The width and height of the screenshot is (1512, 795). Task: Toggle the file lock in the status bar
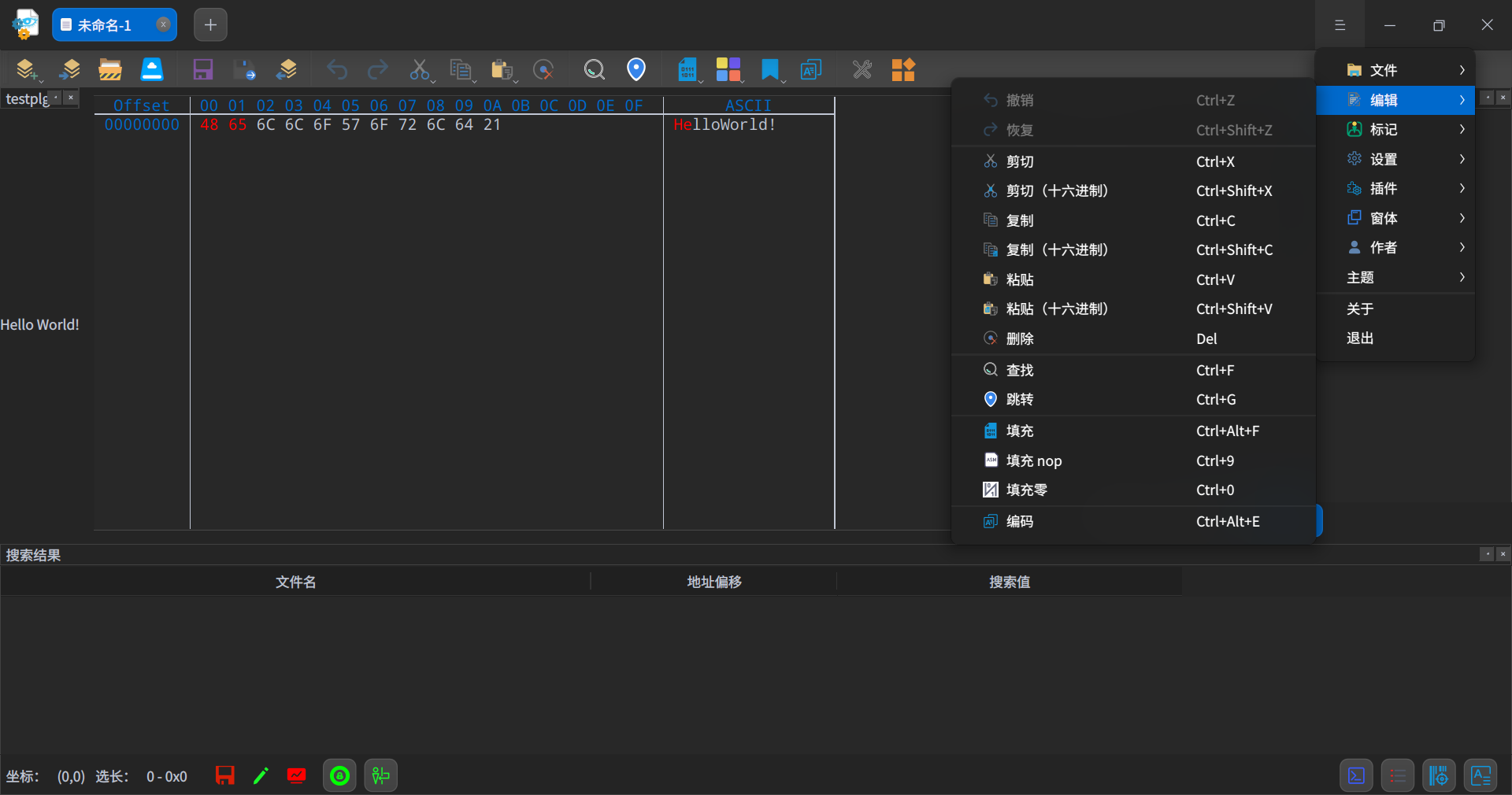coord(339,775)
